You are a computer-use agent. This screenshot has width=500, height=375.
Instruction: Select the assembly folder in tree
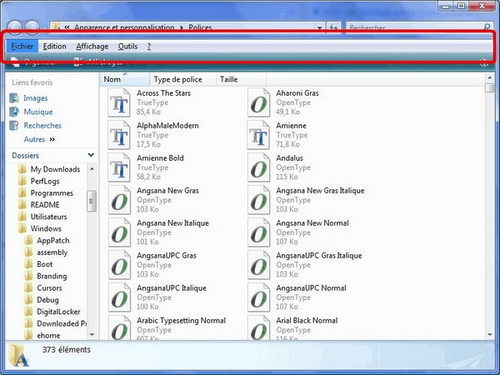click(x=52, y=253)
